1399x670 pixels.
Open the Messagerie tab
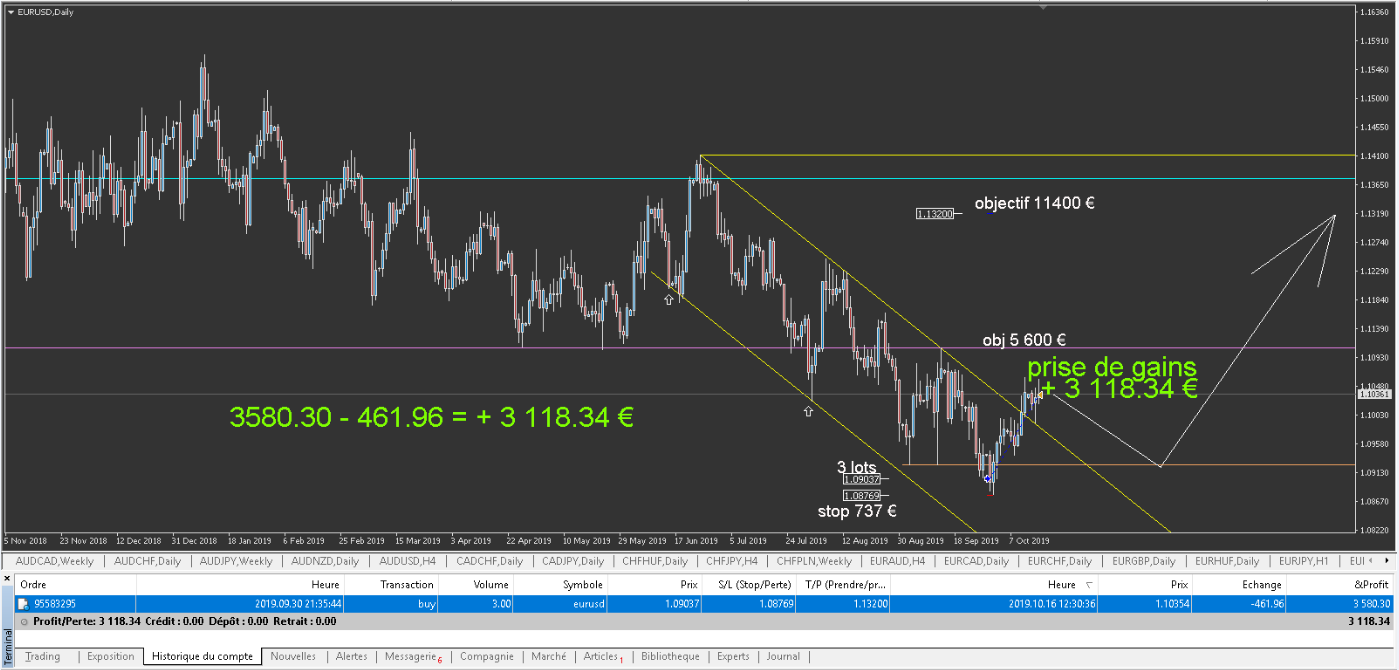[413, 657]
